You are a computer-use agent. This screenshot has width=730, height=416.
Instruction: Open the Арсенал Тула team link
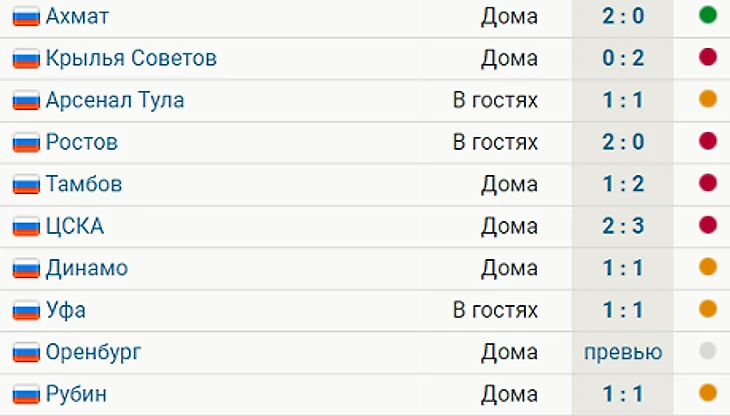click(x=115, y=101)
